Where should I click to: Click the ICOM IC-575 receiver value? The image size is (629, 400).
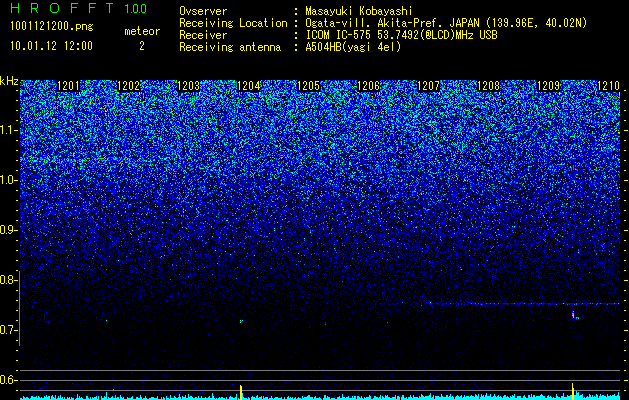tap(401, 35)
